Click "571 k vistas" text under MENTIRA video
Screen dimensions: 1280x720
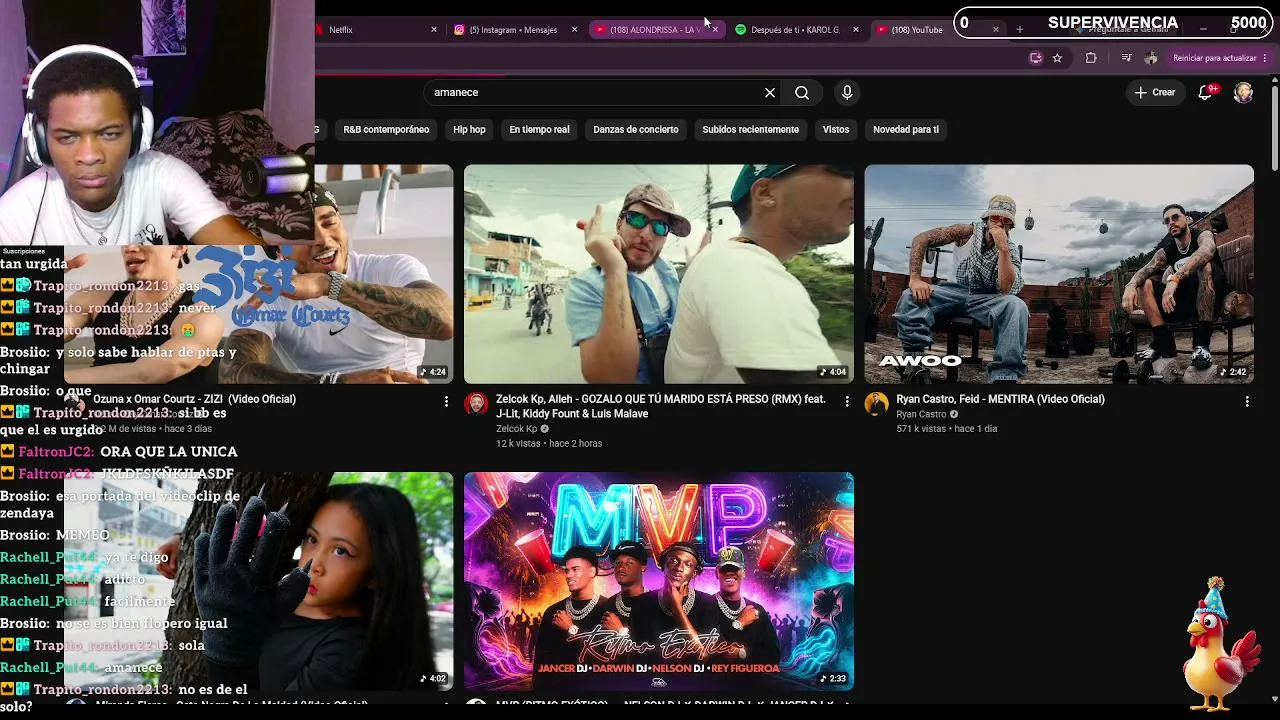(921, 429)
